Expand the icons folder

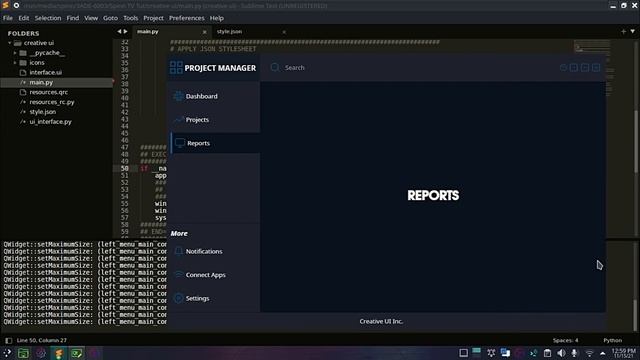[15, 62]
